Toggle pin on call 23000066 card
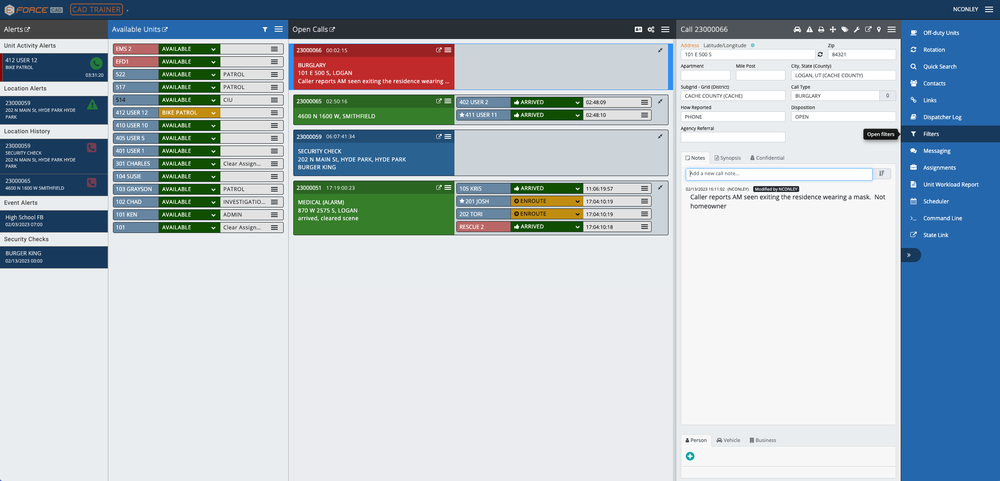Image resolution: width=1000 pixels, height=481 pixels. coord(660,50)
